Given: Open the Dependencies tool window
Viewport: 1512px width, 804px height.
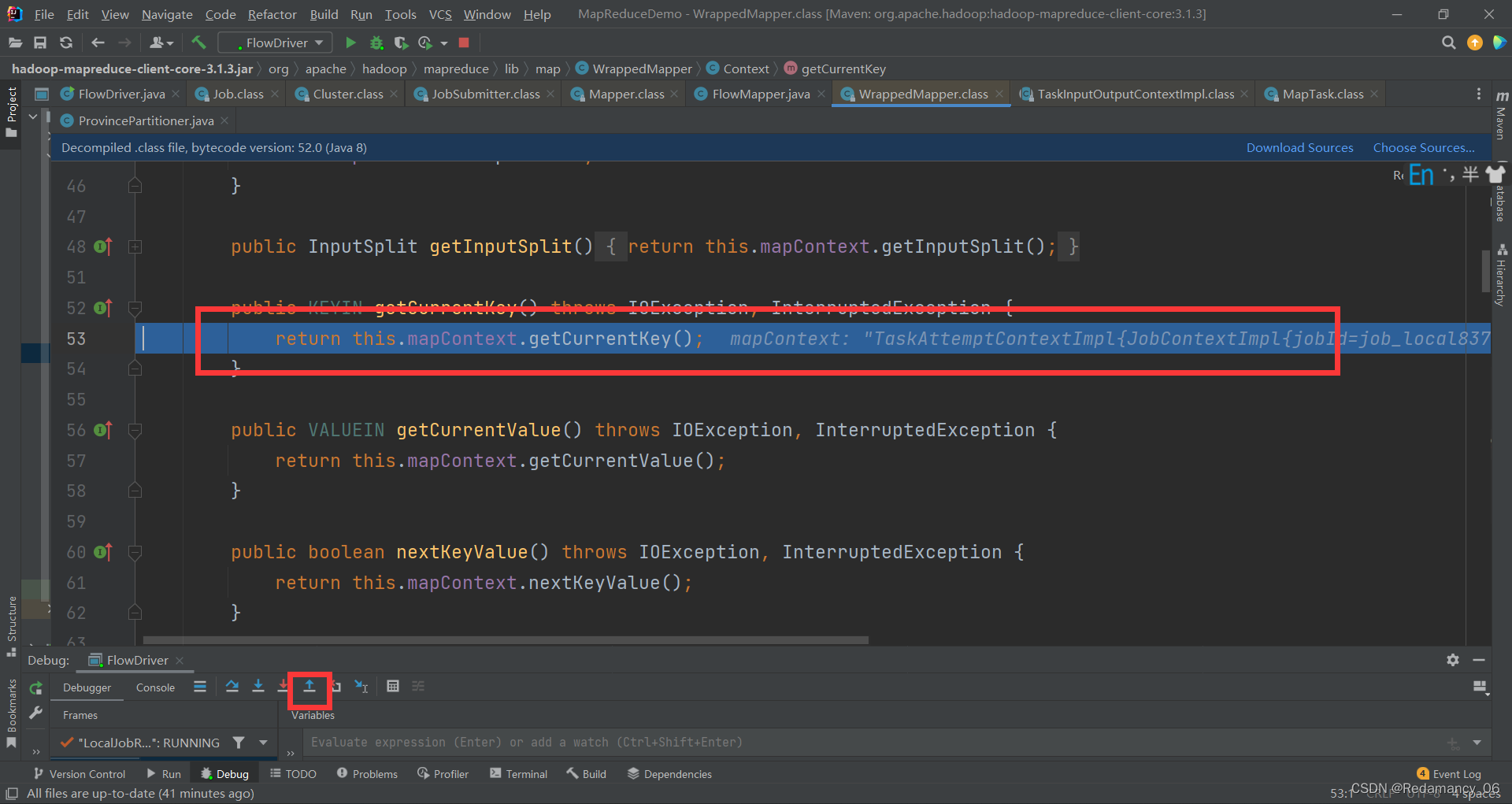Looking at the screenshot, I should (x=669, y=774).
